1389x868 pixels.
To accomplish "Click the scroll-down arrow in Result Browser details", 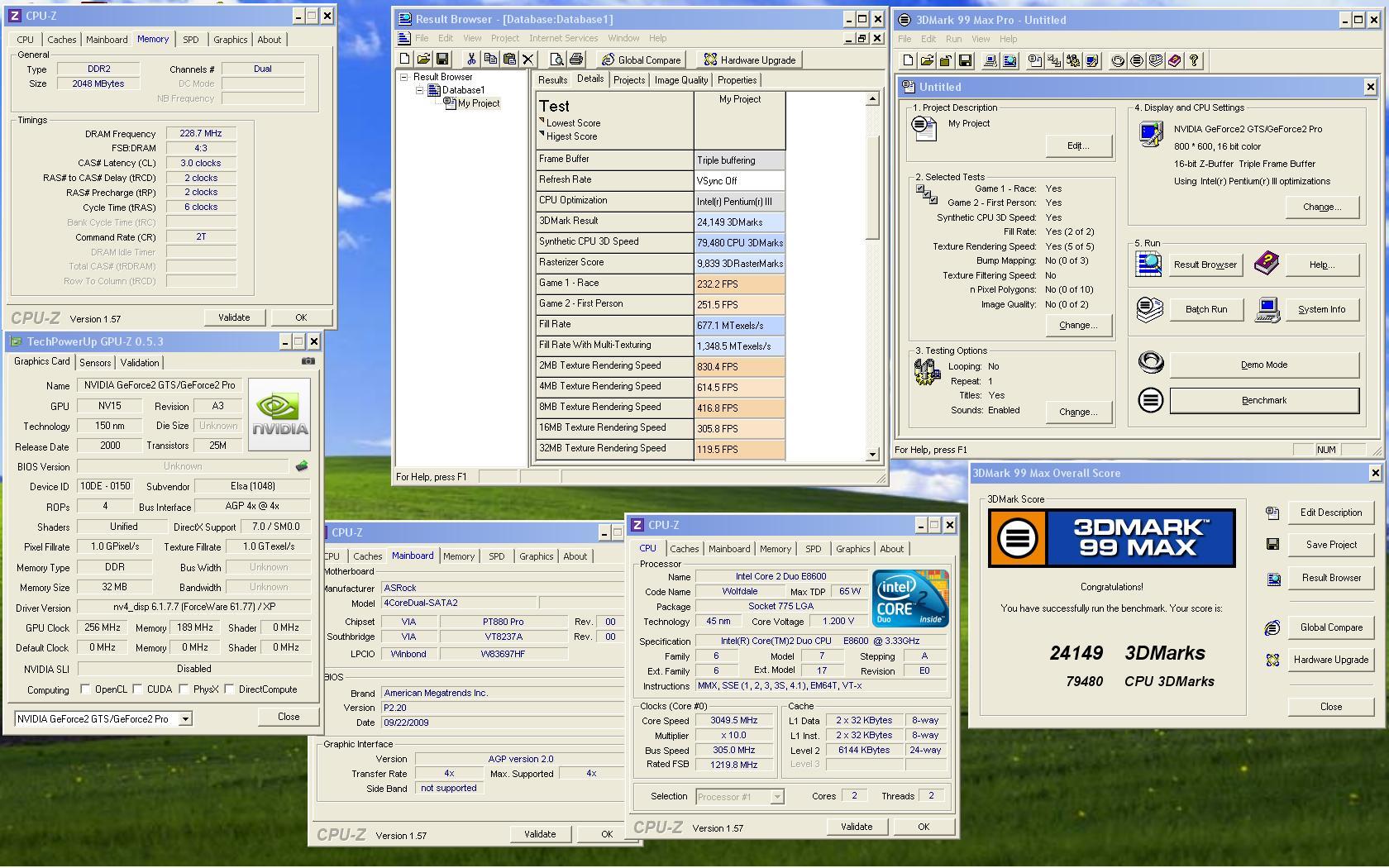I will 872,454.
